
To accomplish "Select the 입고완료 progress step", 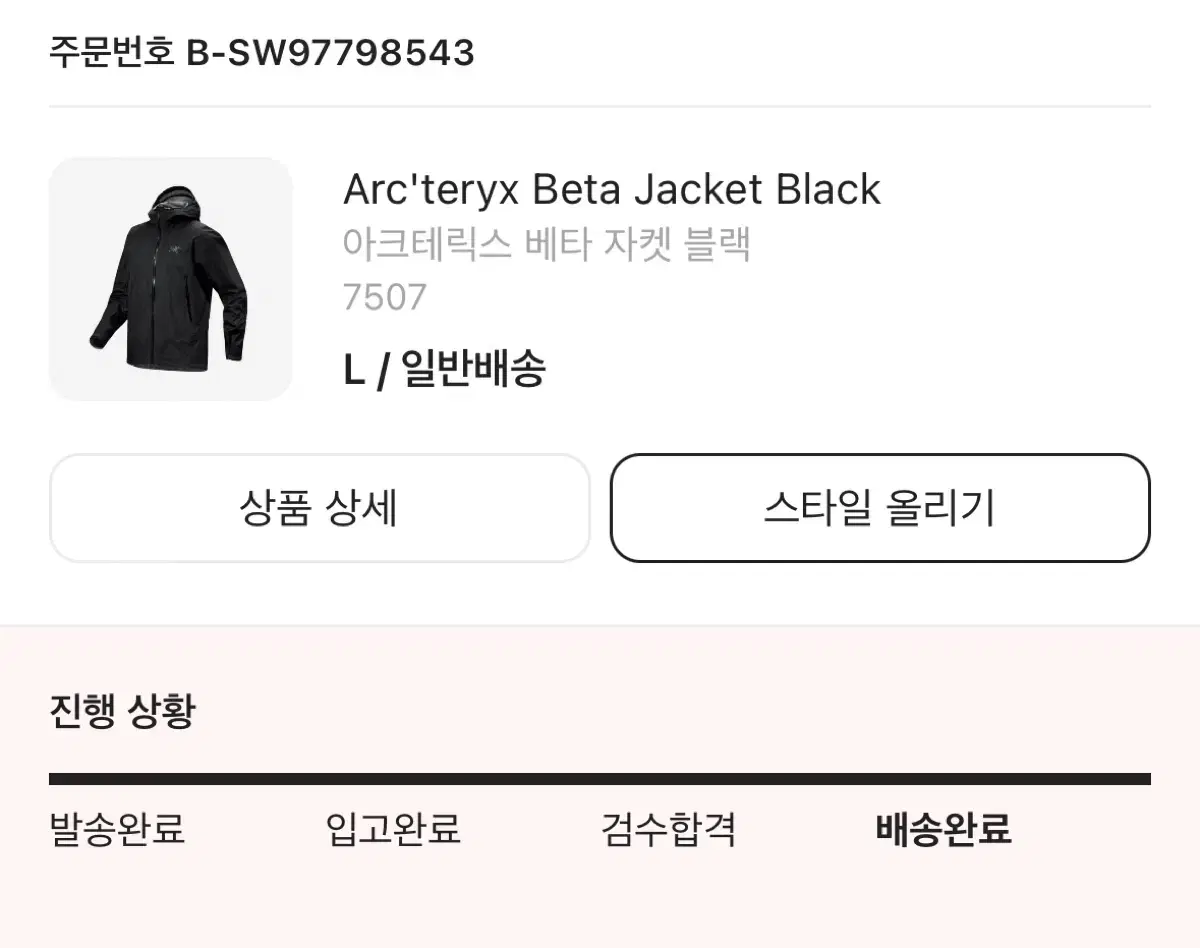I will click(393, 829).
